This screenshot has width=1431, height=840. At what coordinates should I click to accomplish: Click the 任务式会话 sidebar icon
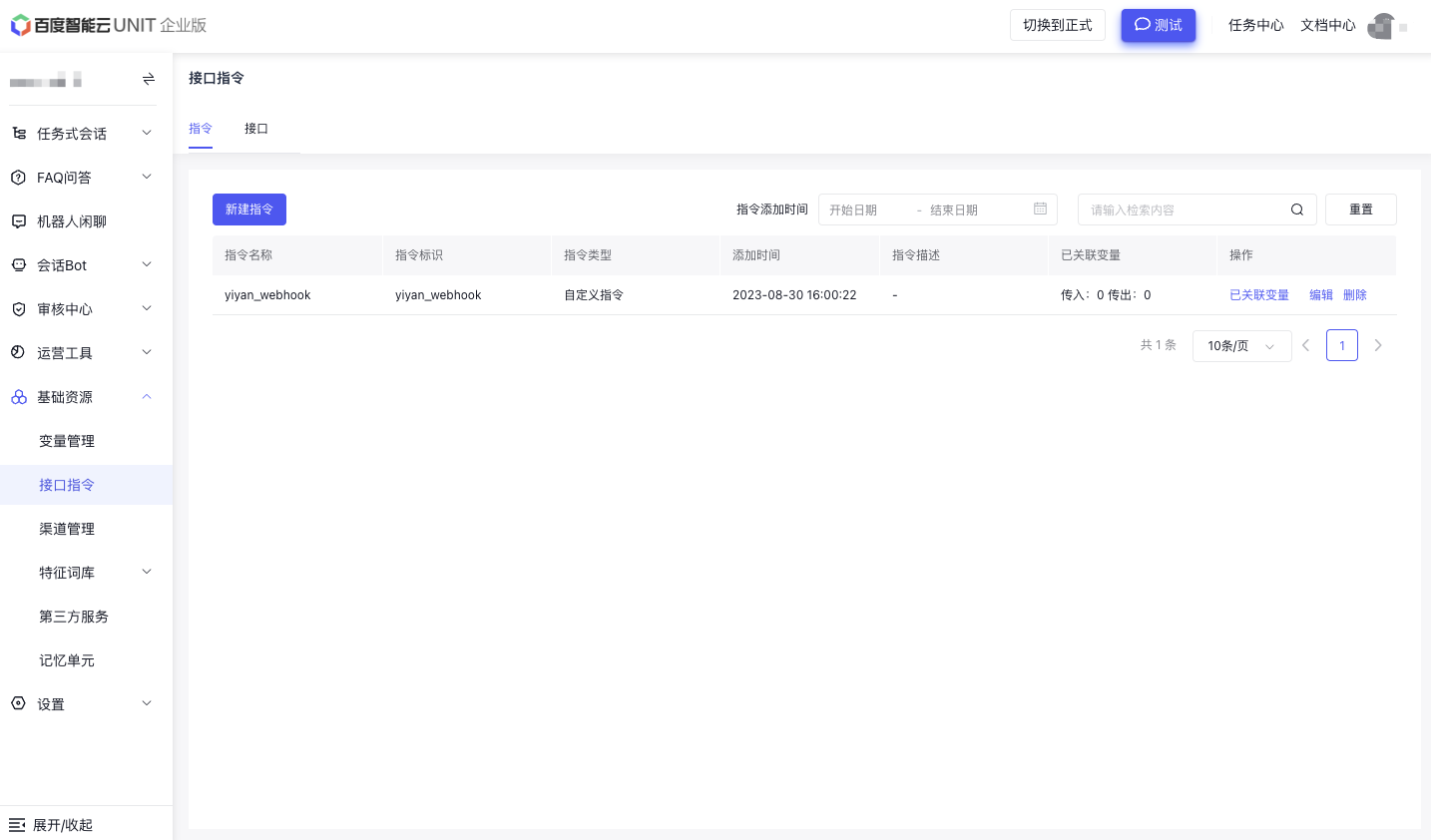pos(19,133)
